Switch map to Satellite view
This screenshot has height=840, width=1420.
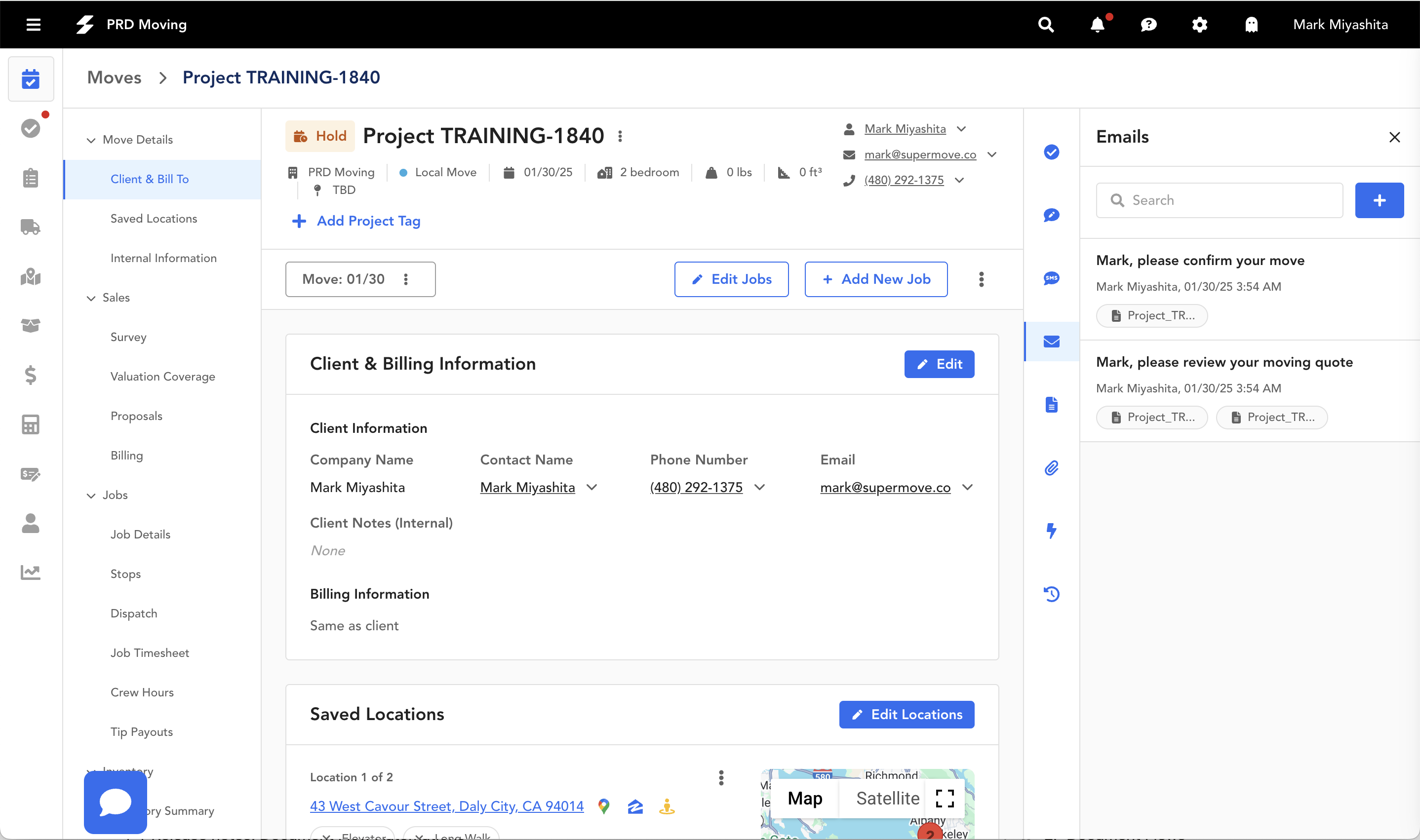pyautogui.click(x=887, y=799)
